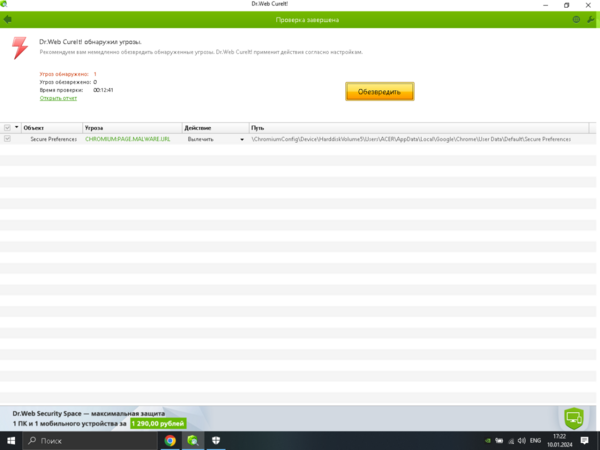The height and width of the screenshot is (450, 600).
Task: Open the Вылечить action dropdown
Action: (x=242, y=140)
